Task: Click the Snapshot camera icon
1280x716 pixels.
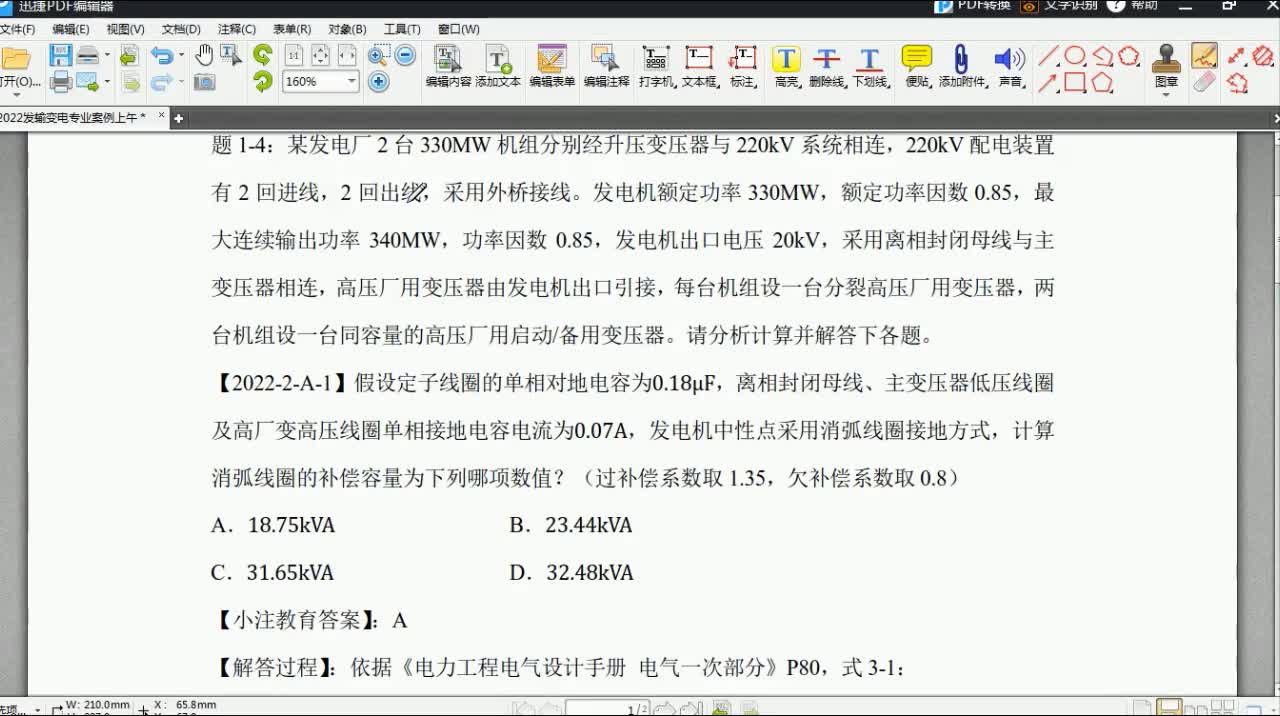Action: [205, 82]
